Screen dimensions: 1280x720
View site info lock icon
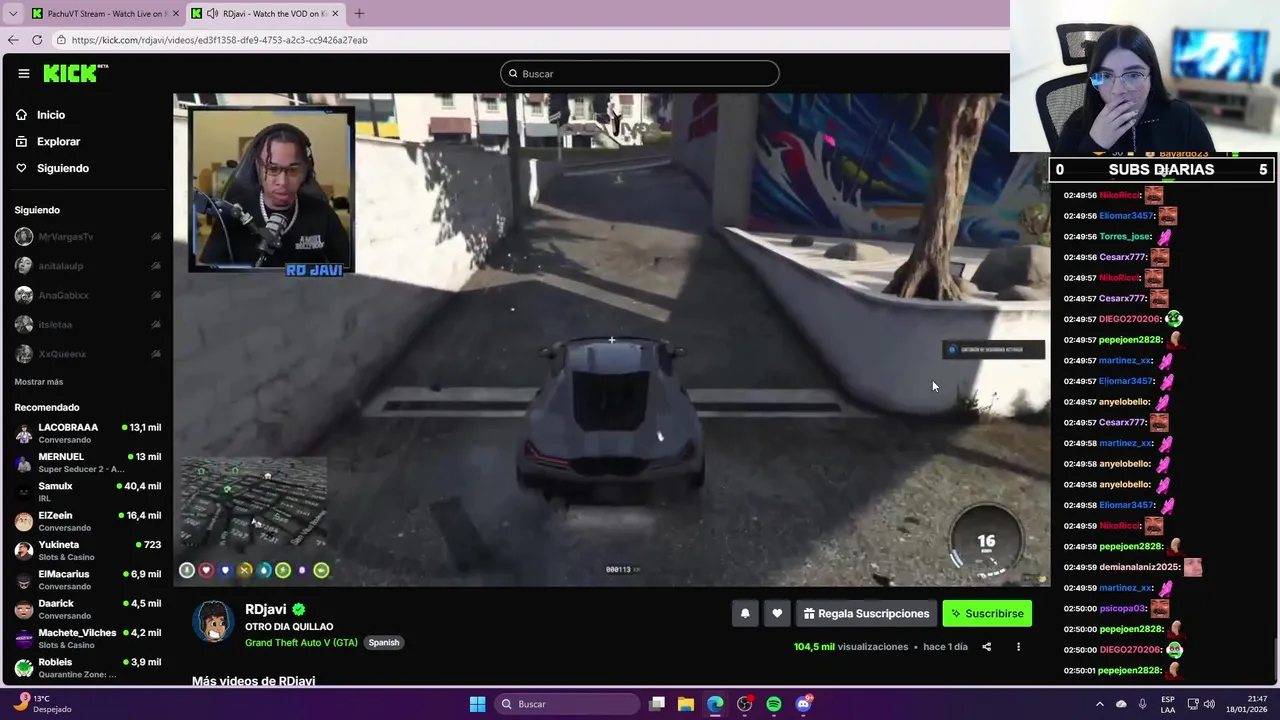coord(61,40)
